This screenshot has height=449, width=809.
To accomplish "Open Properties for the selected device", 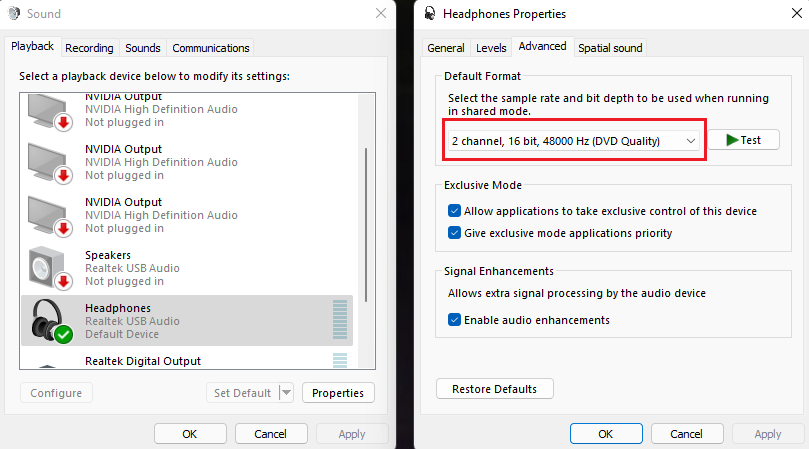I will click(x=338, y=393).
